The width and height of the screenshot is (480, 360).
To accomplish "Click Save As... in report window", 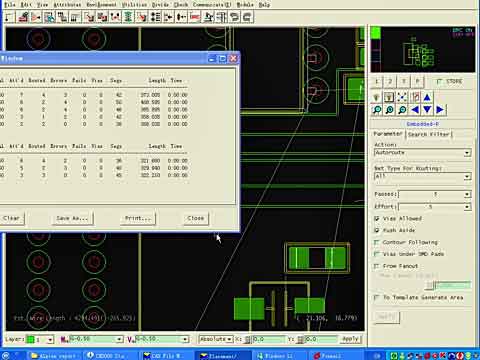I will [x=72, y=218].
